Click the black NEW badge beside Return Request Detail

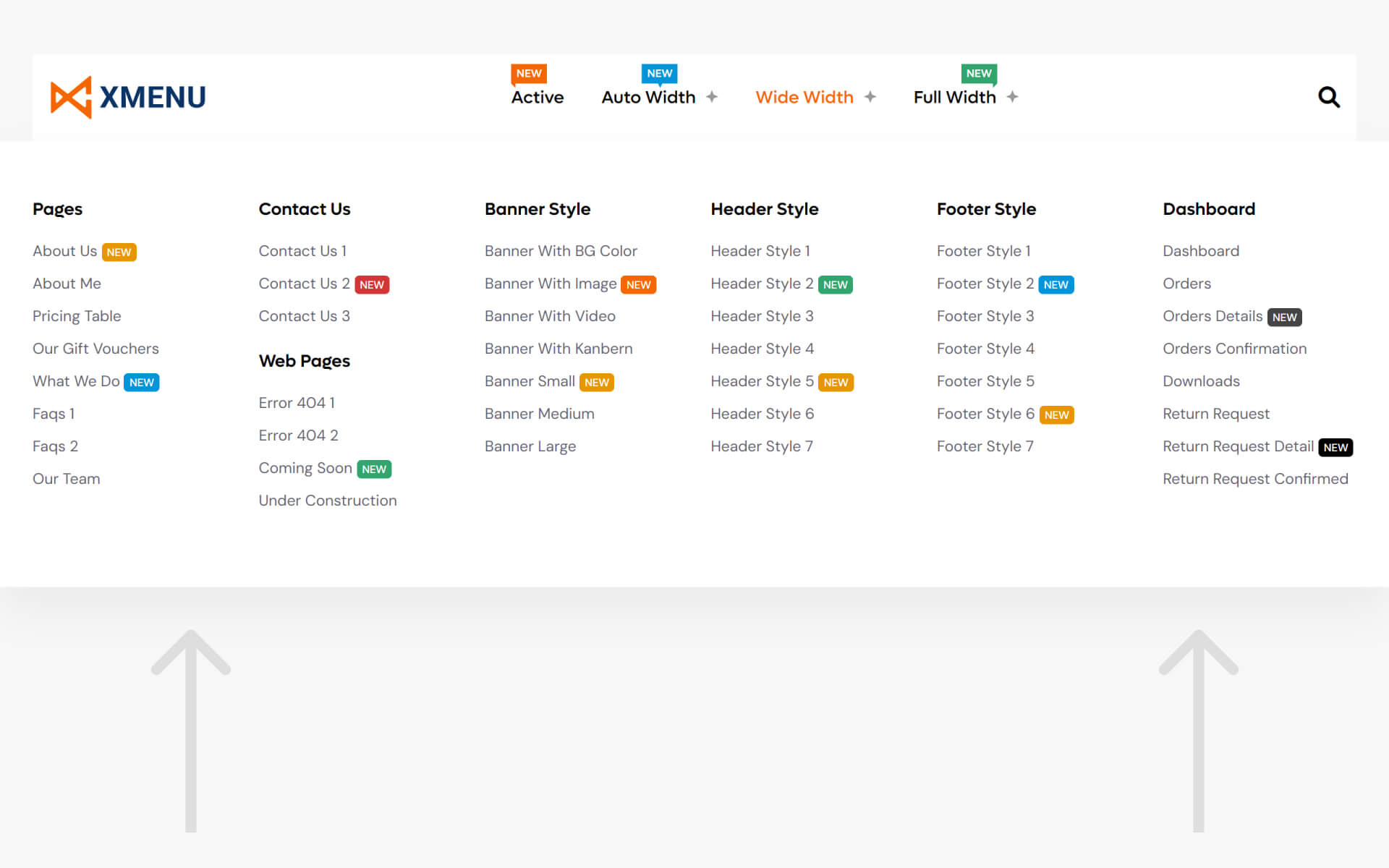point(1335,448)
